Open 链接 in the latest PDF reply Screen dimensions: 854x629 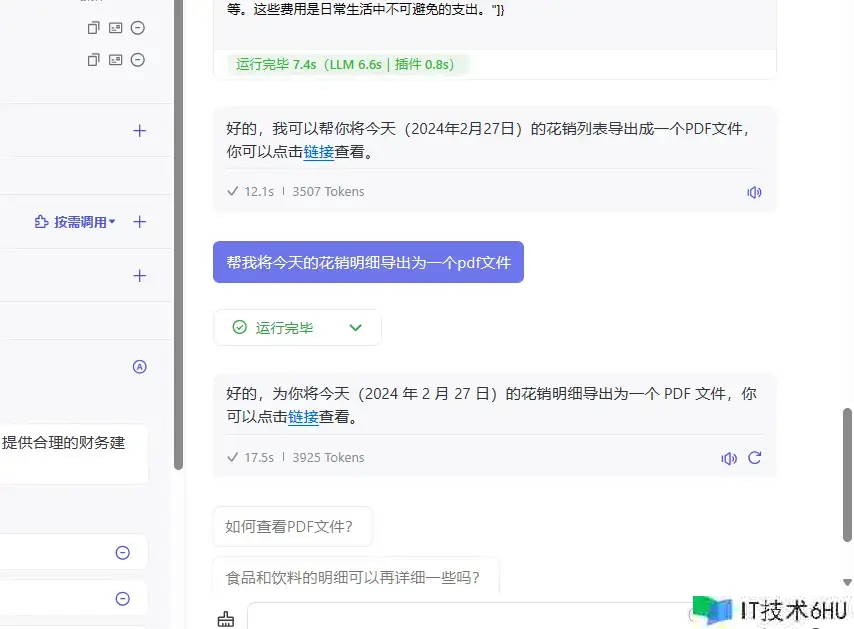point(303,418)
